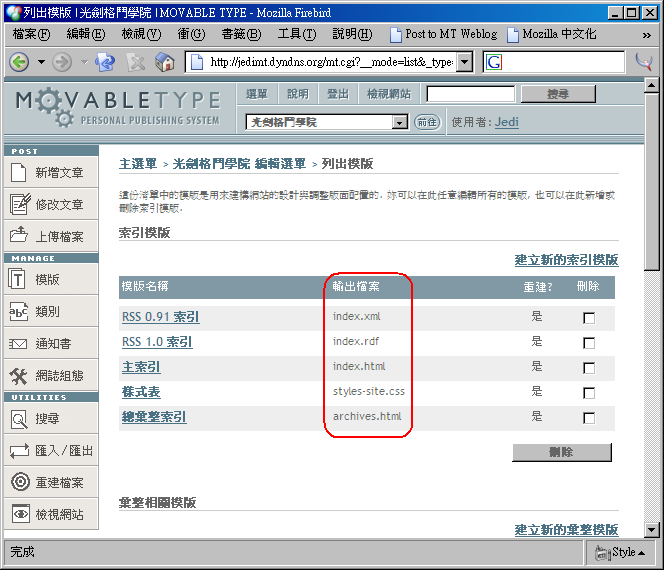
Task: Click the vertical scrollbar down arrow
Action: click(x=651, y=529)
